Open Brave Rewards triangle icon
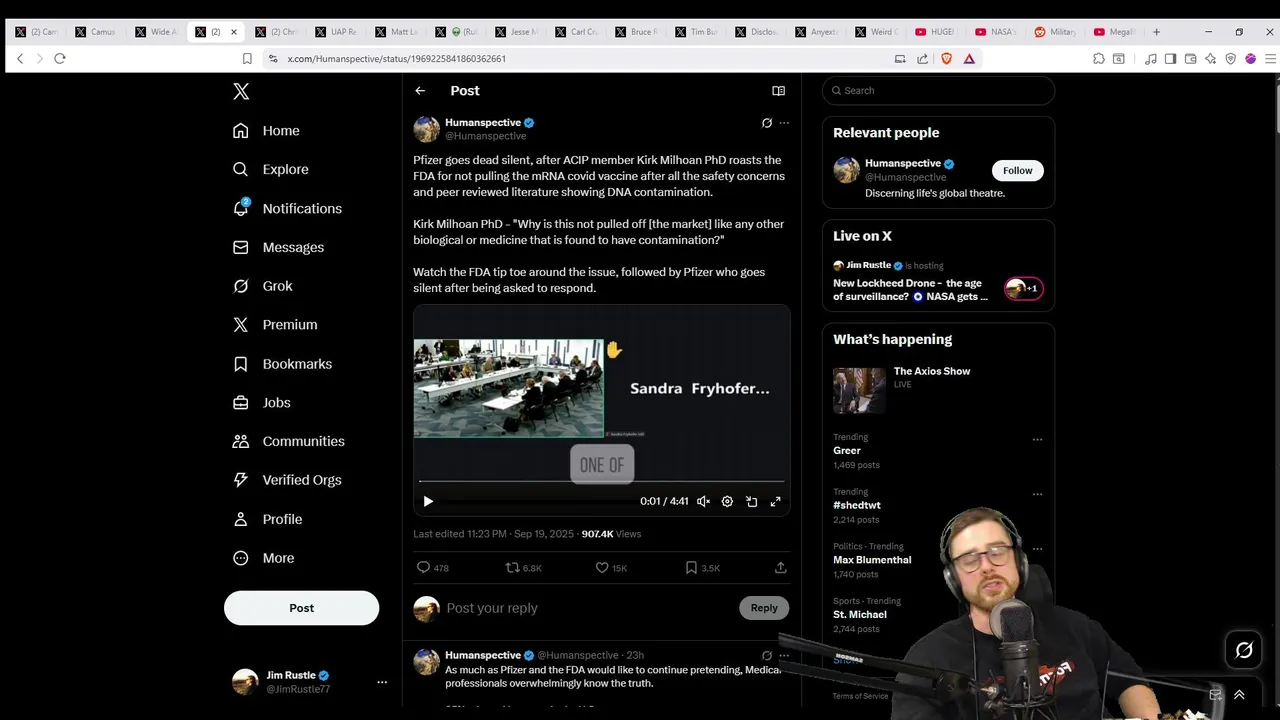This screenshot has width=1280, height=720. [x=969, y=59]
